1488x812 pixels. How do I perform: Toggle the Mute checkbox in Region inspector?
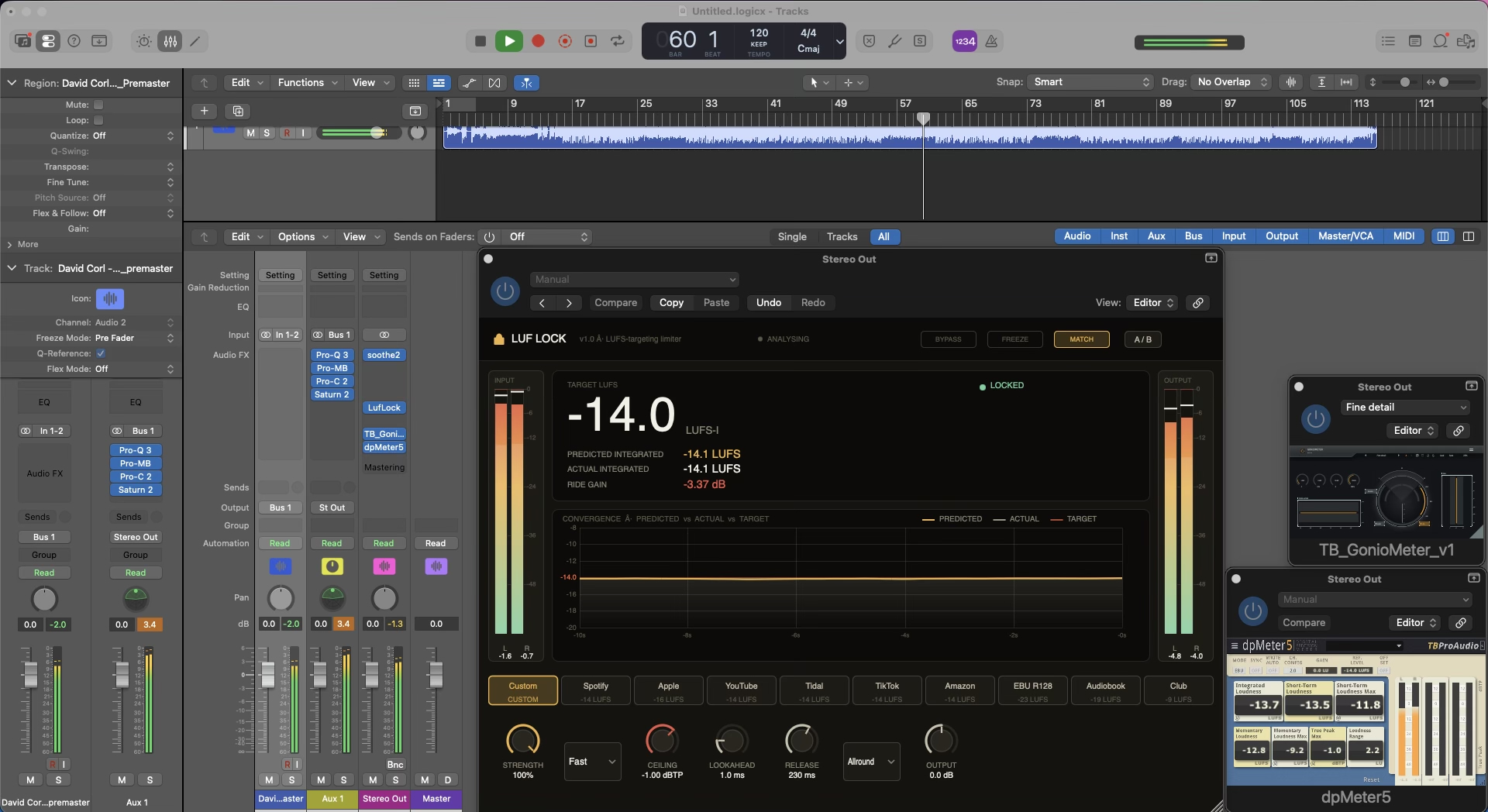click(98, 105)
